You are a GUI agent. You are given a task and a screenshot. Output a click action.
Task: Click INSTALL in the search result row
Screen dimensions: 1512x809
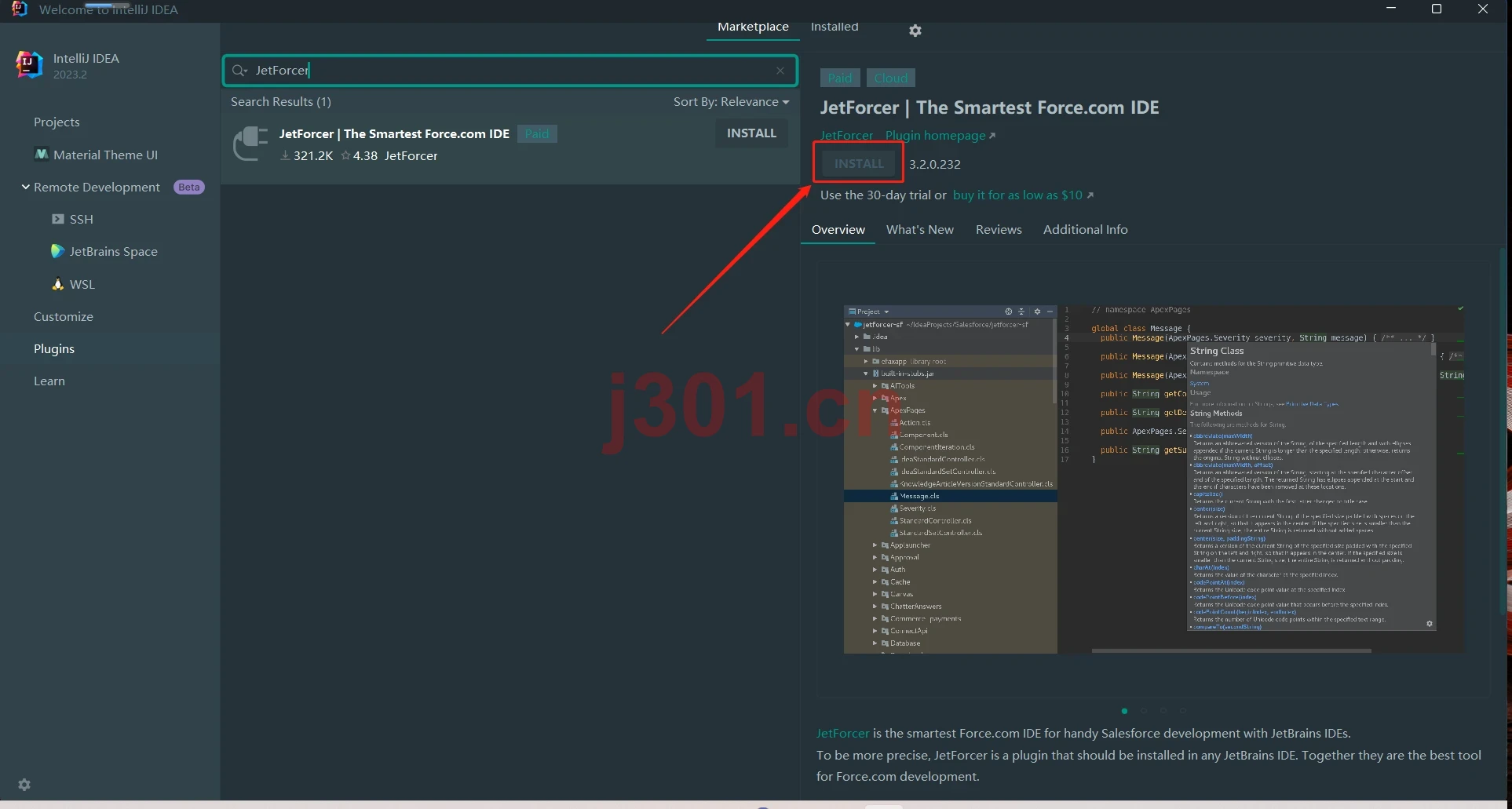point(751,133)
